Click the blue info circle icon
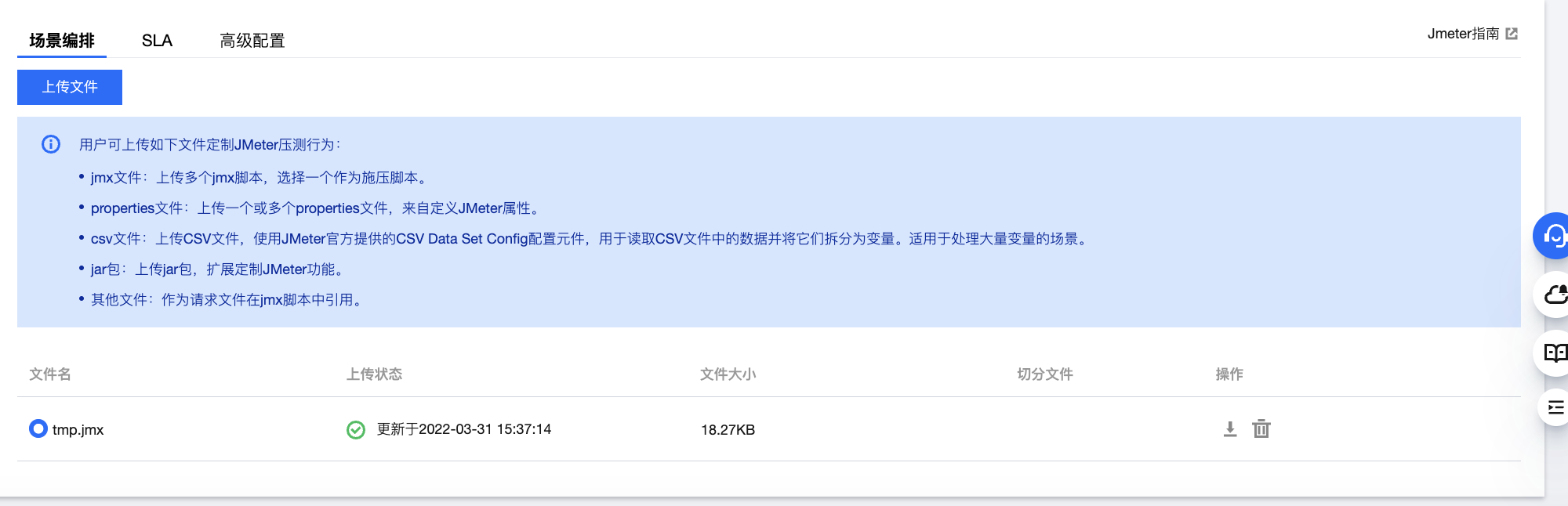1568x506 pixels. pyautogui.click(x=51, y=144)
